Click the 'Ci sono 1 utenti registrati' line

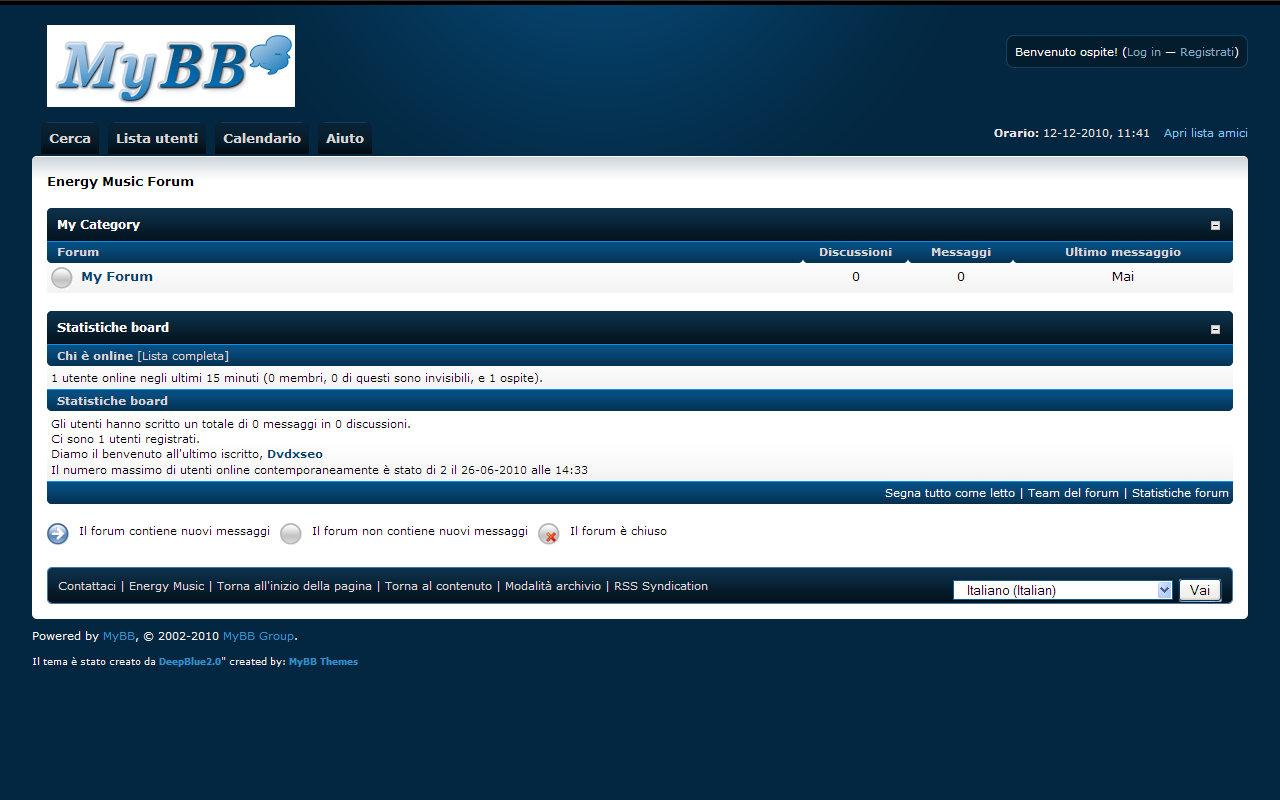[126, 439]
